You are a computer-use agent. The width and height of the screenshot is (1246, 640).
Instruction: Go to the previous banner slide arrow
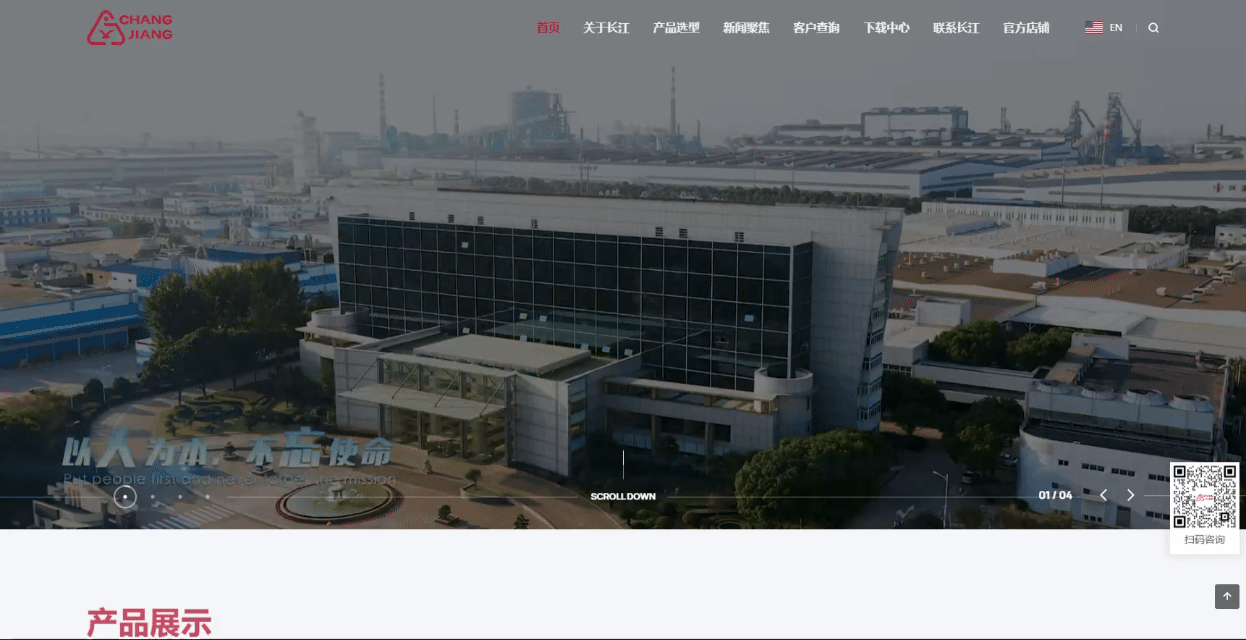tap(1103, 495)
